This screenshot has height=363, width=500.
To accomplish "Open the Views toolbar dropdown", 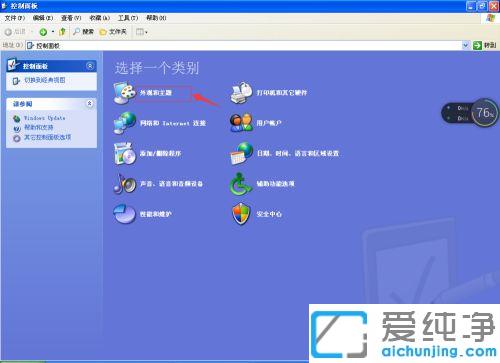I will coord(142,32).
